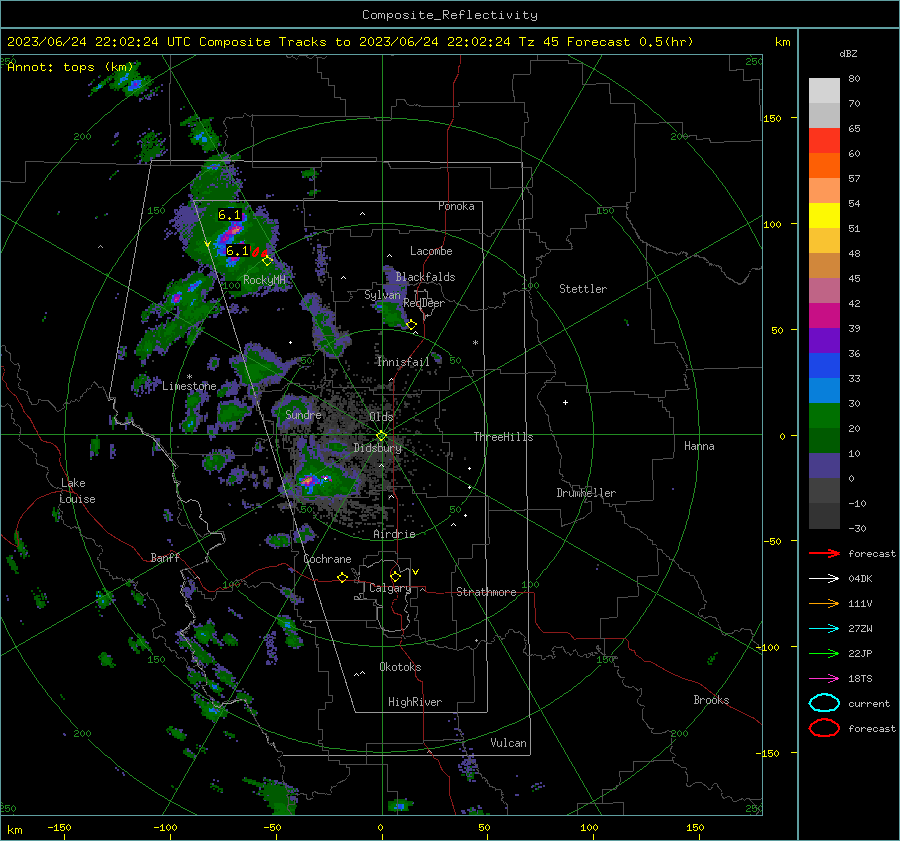Click the white plus marker west of Hanna

point(565,402)
